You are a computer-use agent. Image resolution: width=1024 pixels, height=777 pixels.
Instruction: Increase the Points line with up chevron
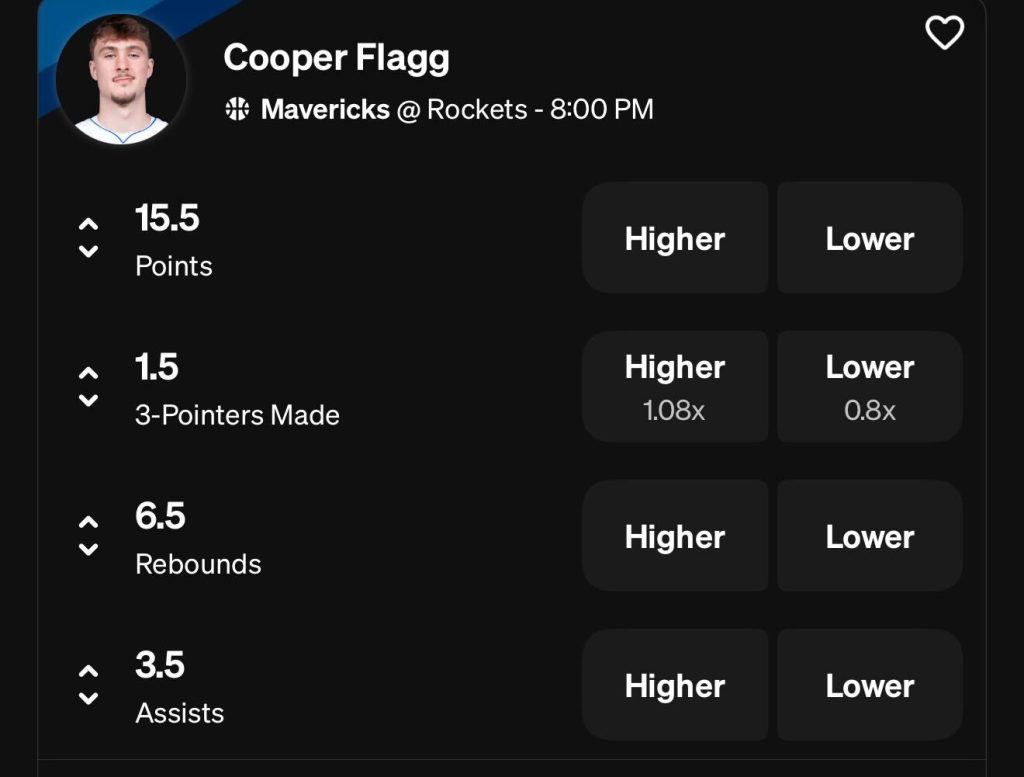tap(88, 224)
